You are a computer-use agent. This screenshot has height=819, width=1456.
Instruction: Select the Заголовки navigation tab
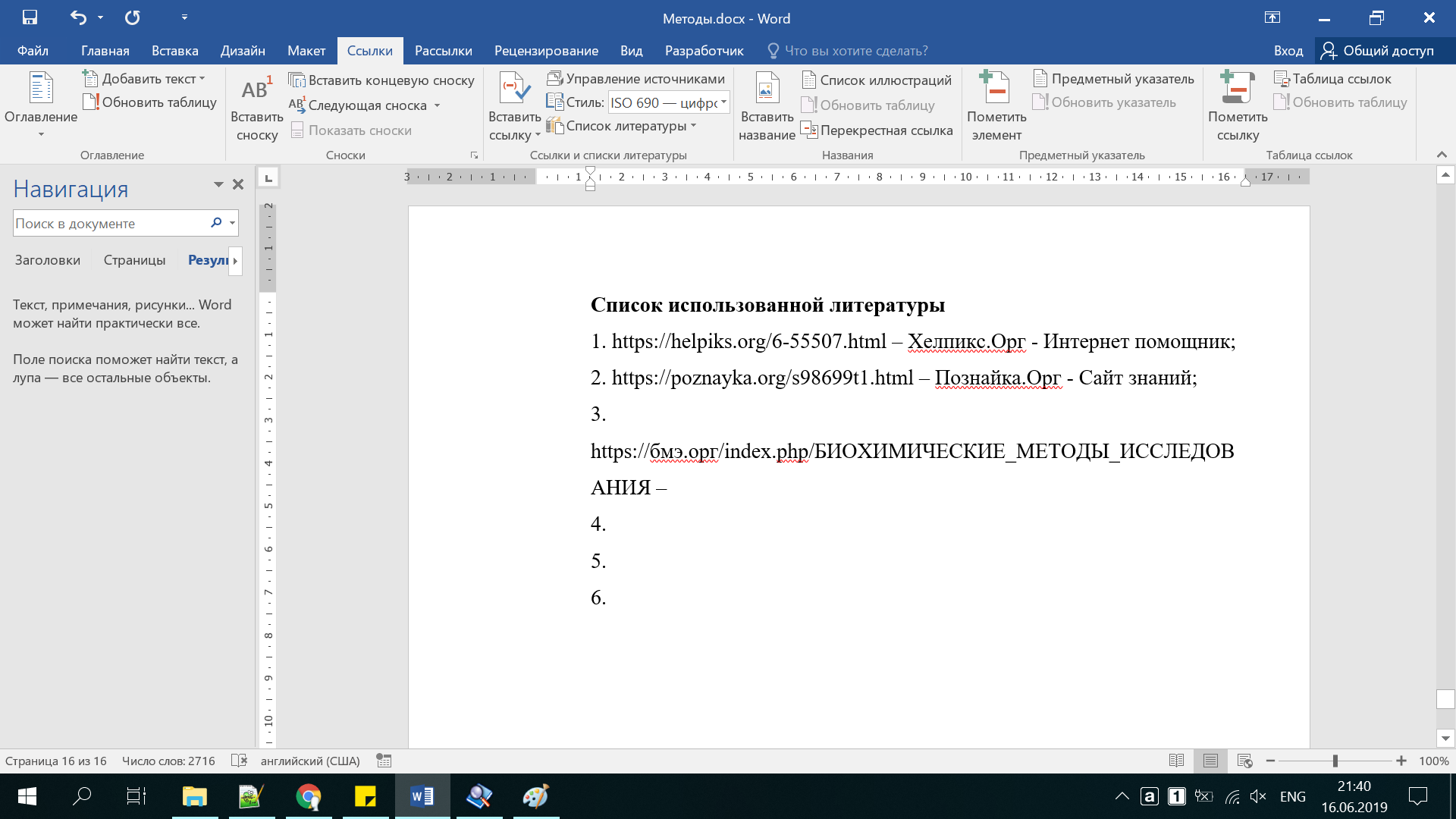(x=47, y=260)
